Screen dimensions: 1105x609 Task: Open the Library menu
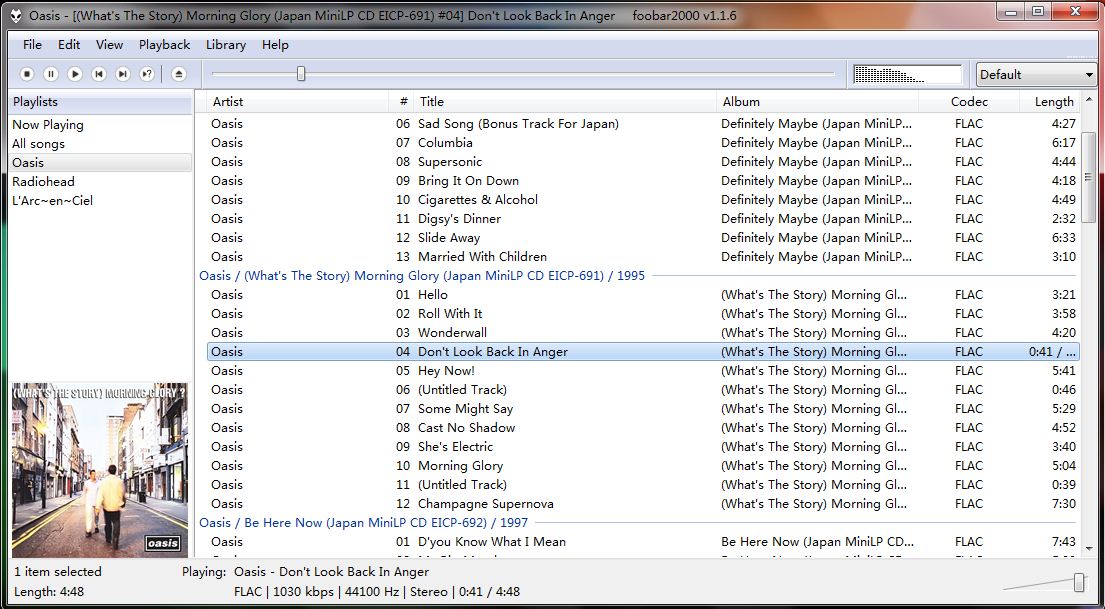pyautogui.click(x=226, y=44)
